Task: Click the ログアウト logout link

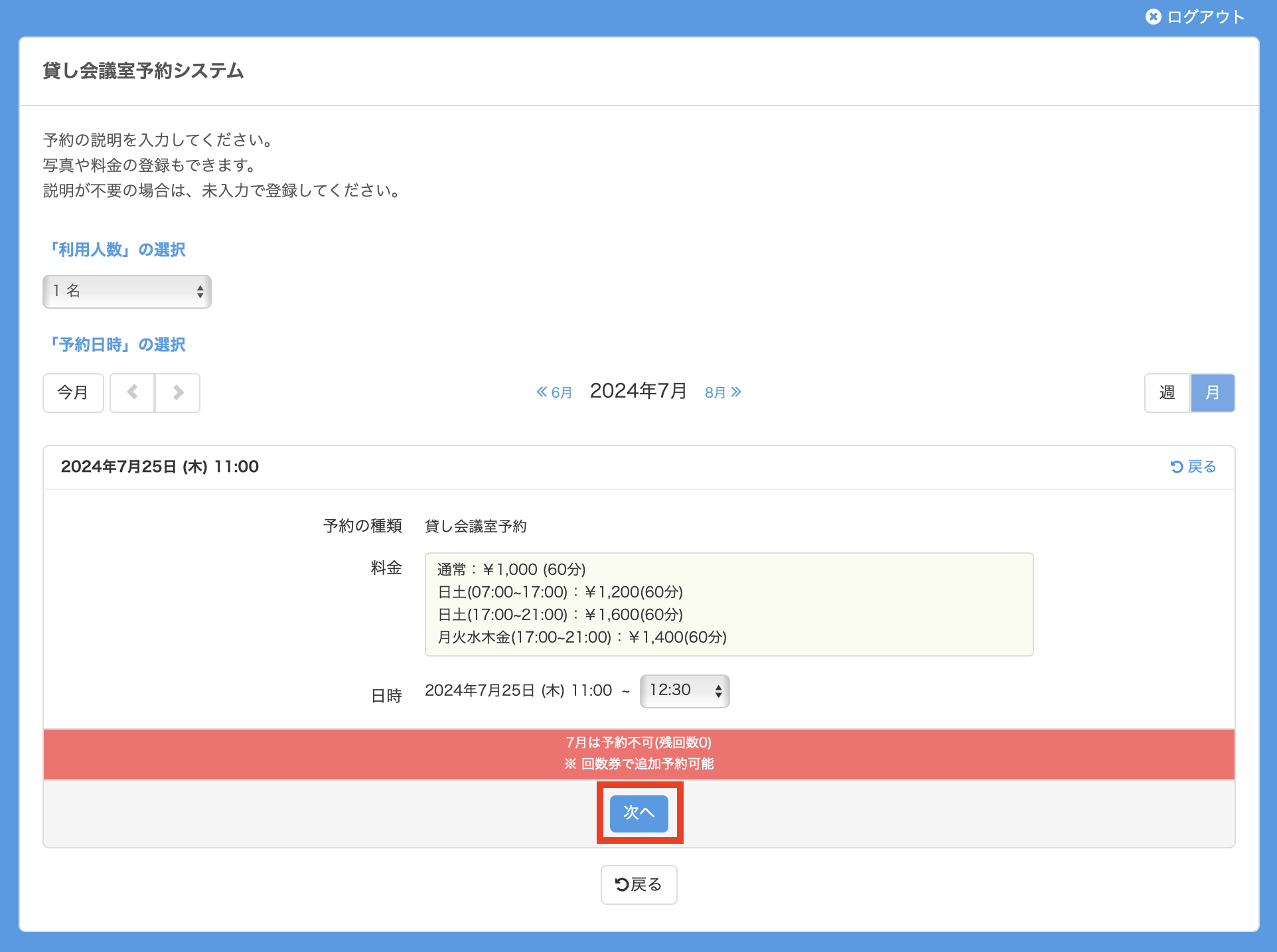Action: (x=1195, y=17)
